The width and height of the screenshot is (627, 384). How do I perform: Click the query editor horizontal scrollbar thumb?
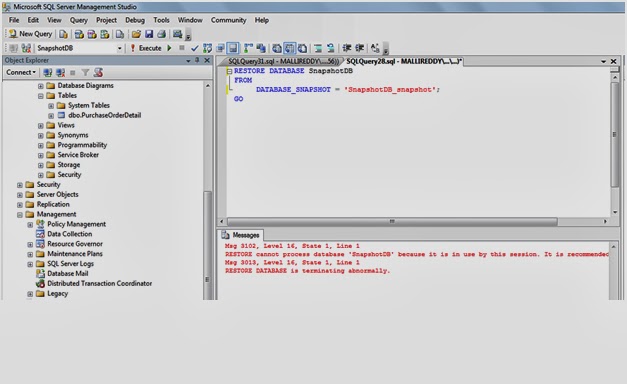coord(392,222)
